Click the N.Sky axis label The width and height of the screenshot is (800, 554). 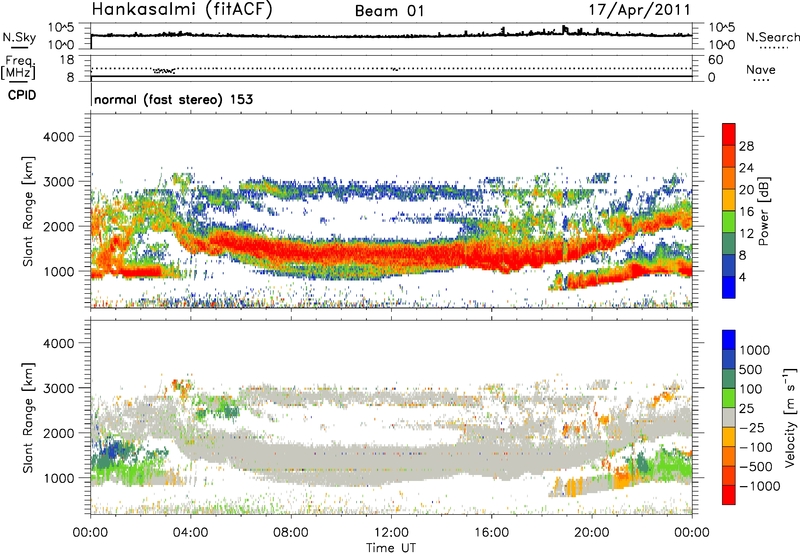coord(19,37)
